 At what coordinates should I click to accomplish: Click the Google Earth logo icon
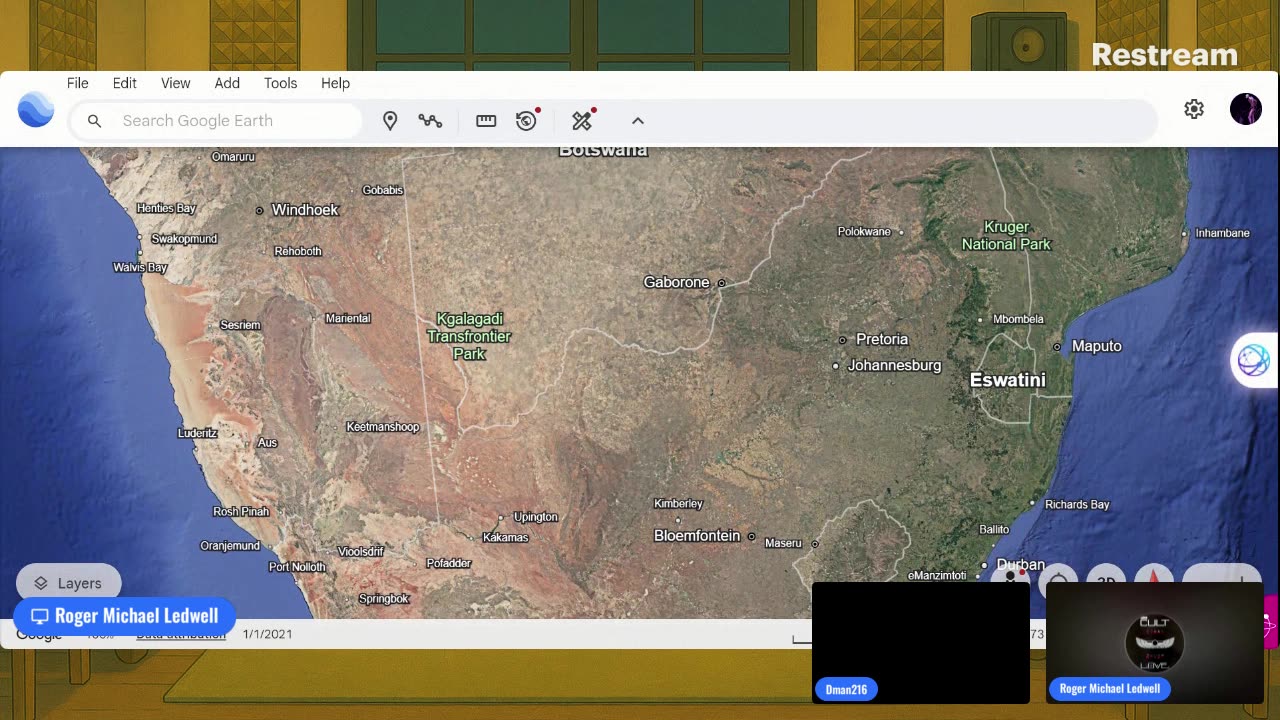click(36, 109)
